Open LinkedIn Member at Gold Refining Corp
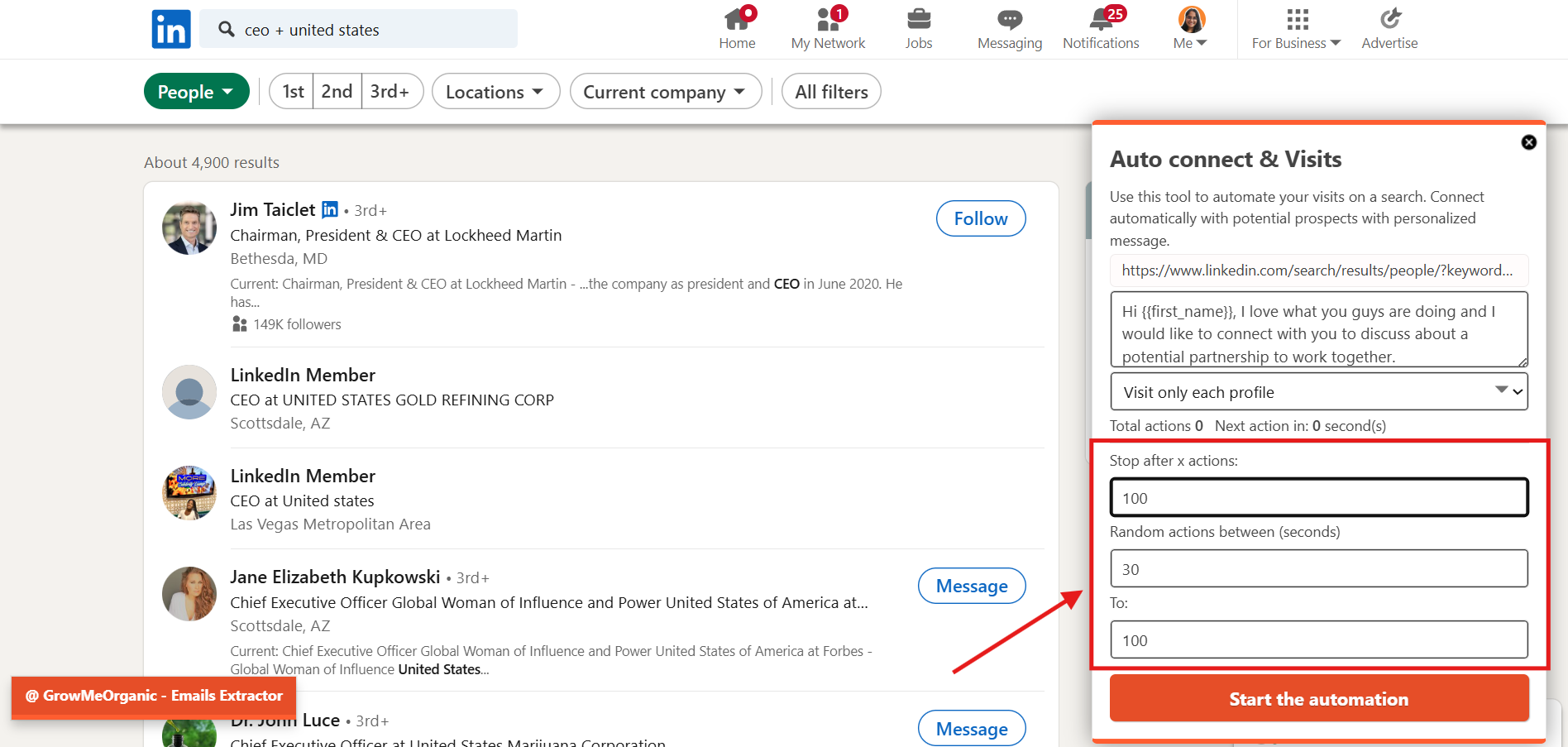1568x747 pixels. 303,375
